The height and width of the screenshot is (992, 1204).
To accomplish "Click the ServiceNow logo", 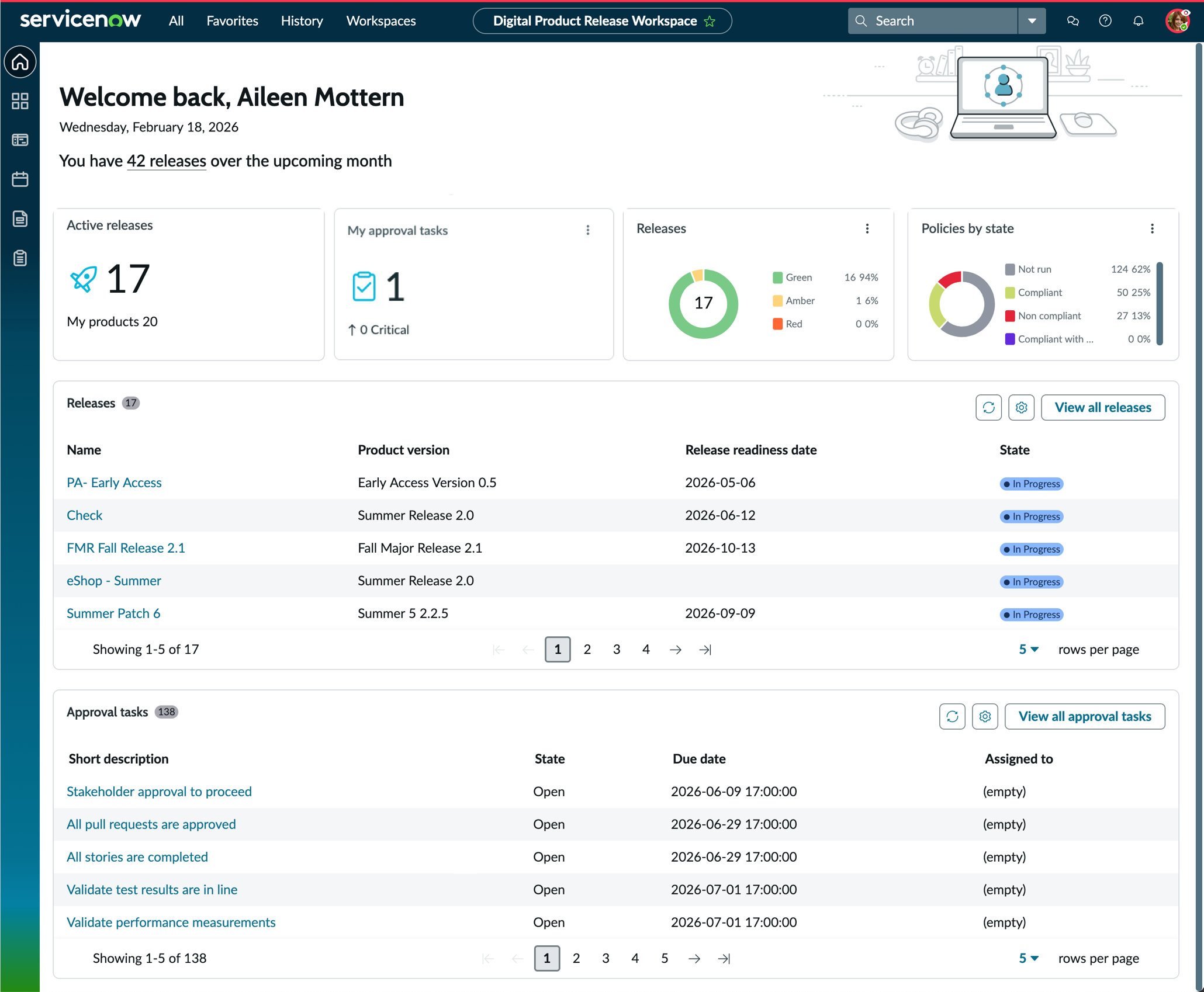I will (81, 20).
